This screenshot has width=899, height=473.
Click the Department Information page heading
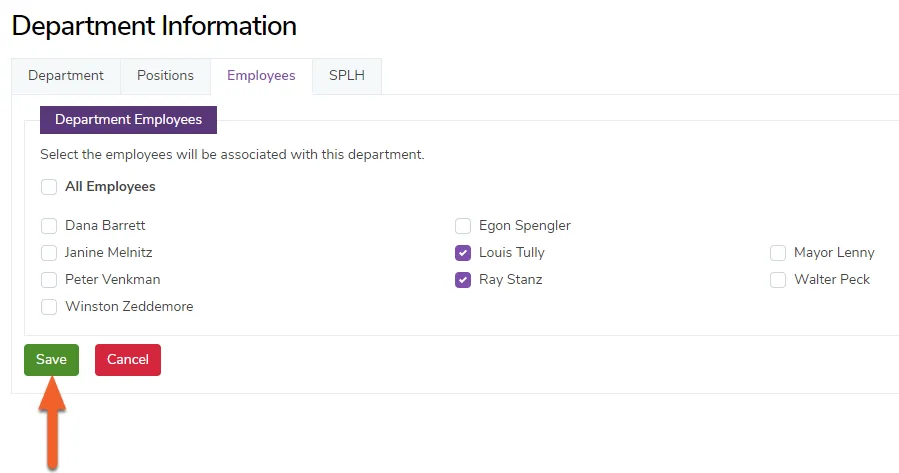pyautogui.click(x=154, y=26)
